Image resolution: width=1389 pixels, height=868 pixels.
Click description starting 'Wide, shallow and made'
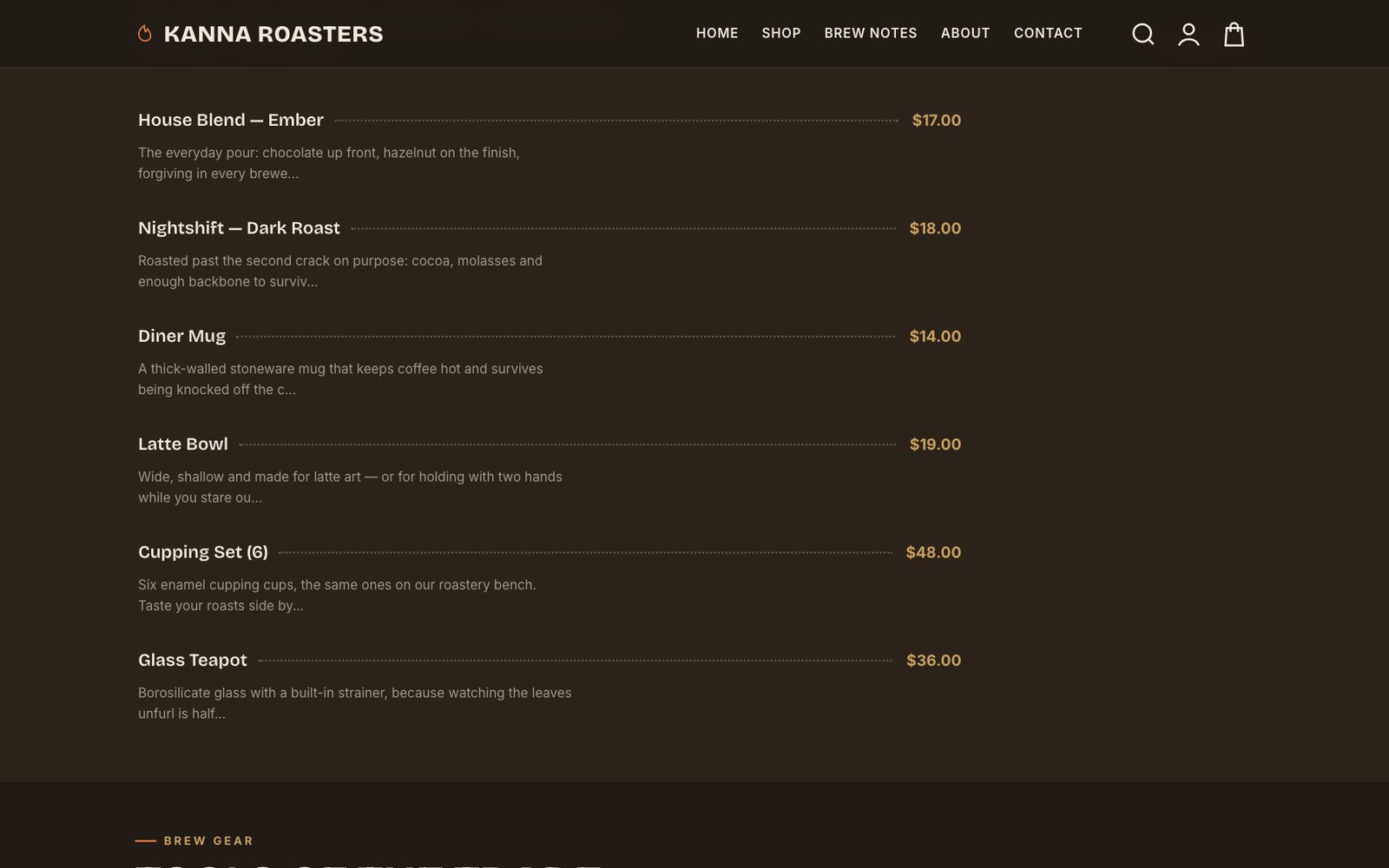tap(350, 487)
